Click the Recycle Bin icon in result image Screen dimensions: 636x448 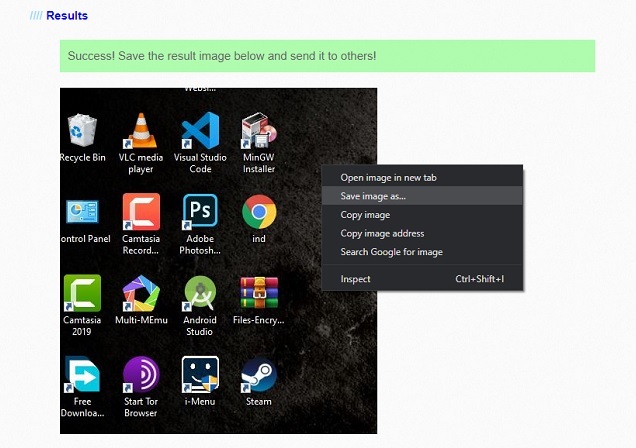(x=82, y=130)
